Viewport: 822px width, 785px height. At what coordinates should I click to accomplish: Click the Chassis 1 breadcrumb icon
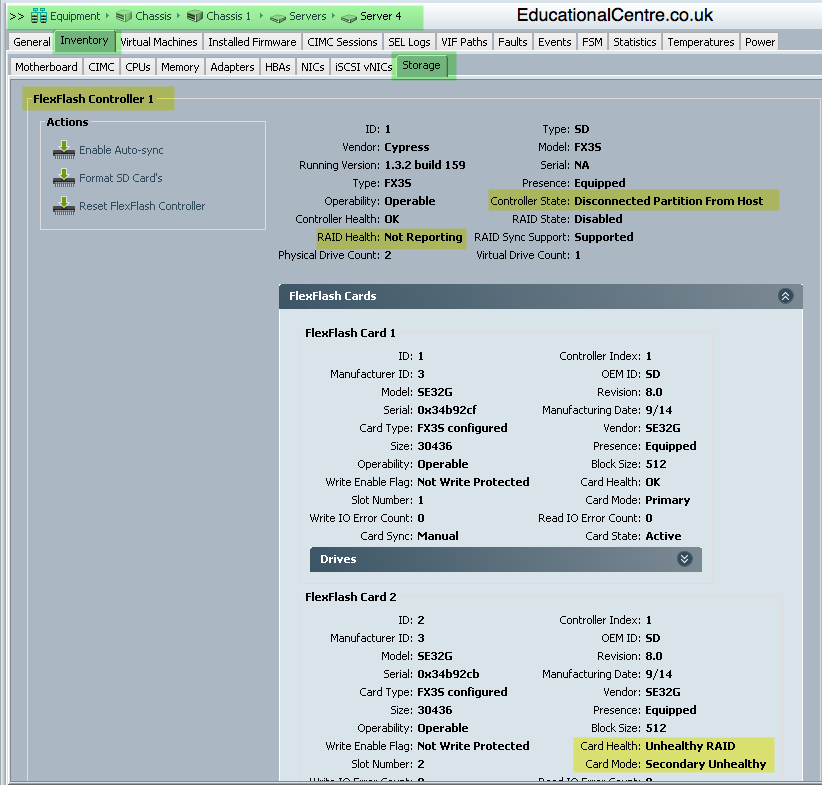(x=194, y=17)
